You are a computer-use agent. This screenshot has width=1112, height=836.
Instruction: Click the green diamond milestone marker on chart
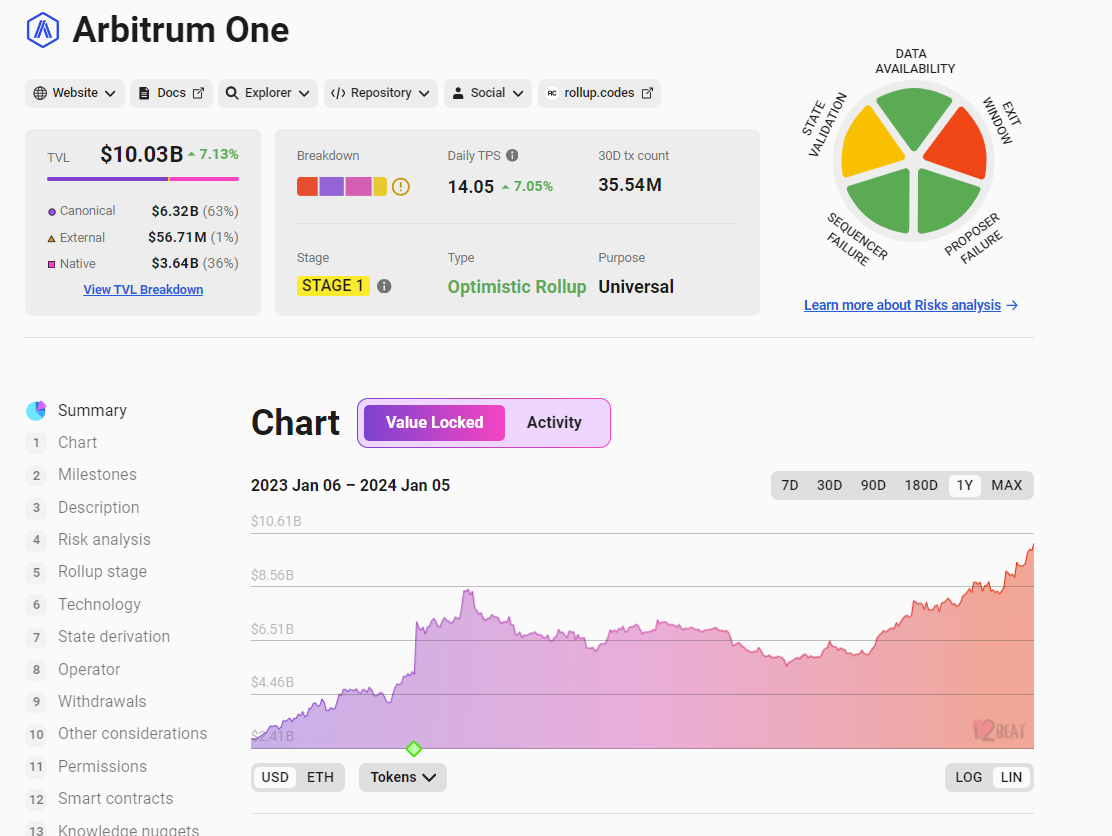click(413, 749)
